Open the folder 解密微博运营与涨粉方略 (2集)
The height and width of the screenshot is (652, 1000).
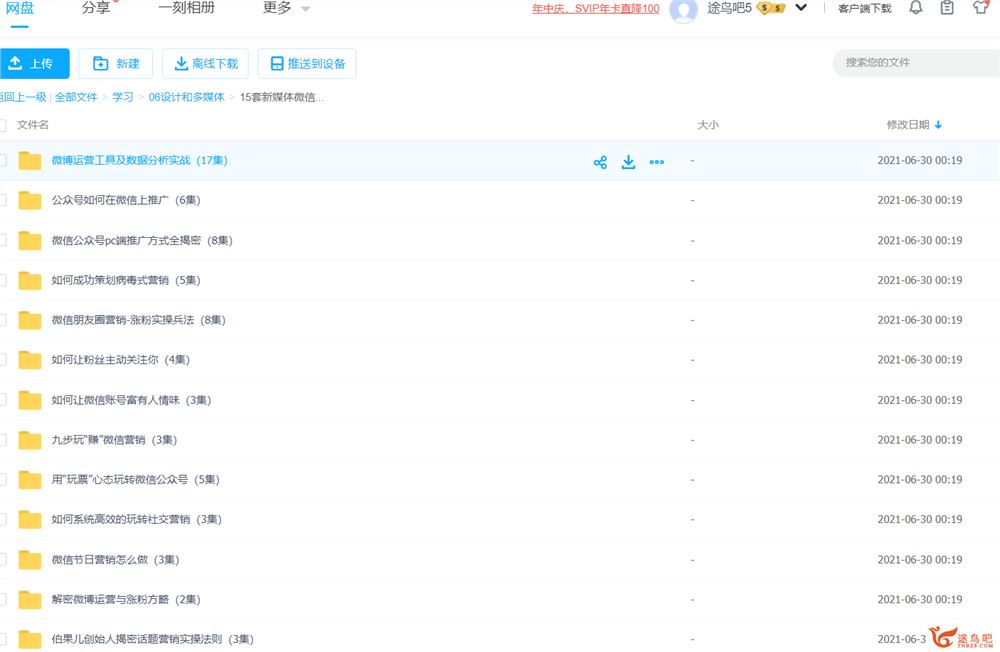[x=126, y=599]
